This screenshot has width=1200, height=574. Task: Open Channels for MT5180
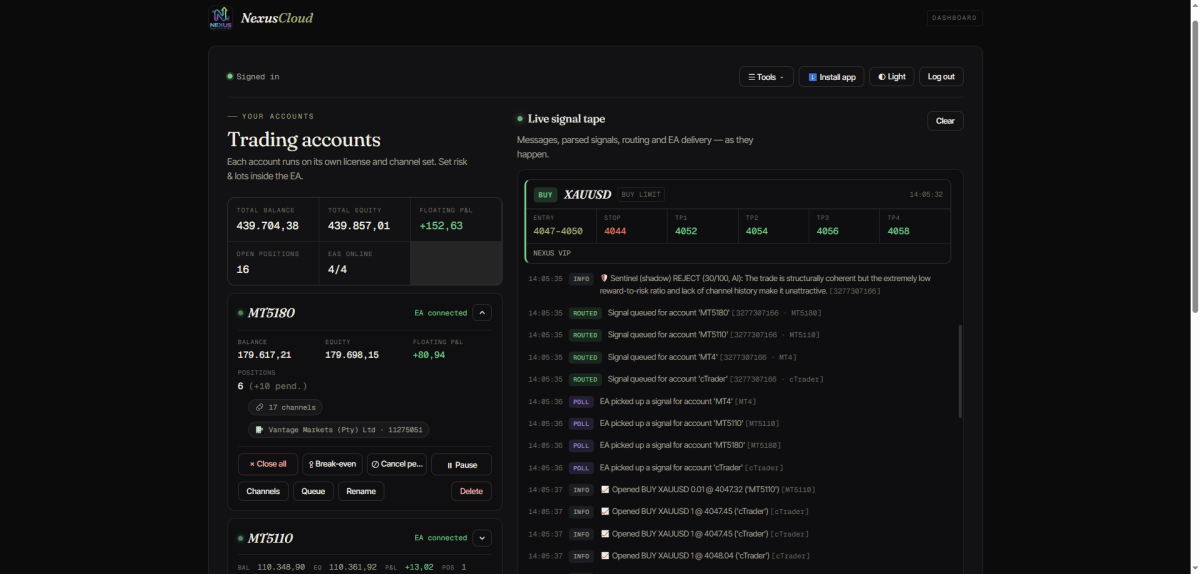click(263, 491)
